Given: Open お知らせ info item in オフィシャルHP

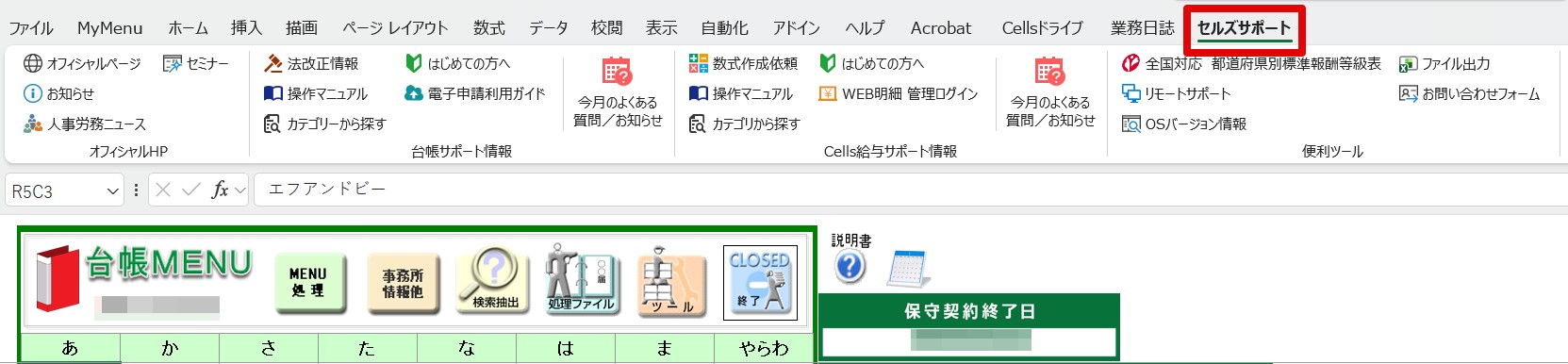Looking at the screenshot, I should coord(58,93).
